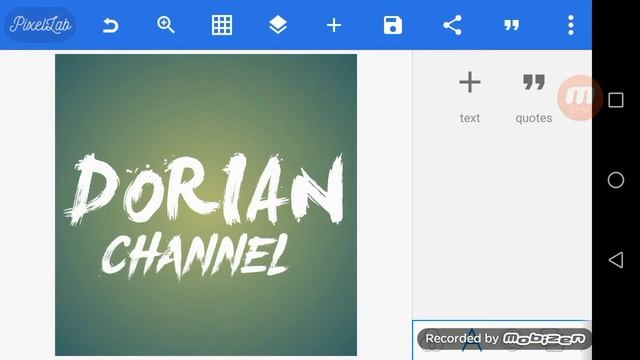Image resolution: width=640 pixels, height=360 pixels.
Task: Select the CHANNEL text on canvas
Action: pos(195,256)
